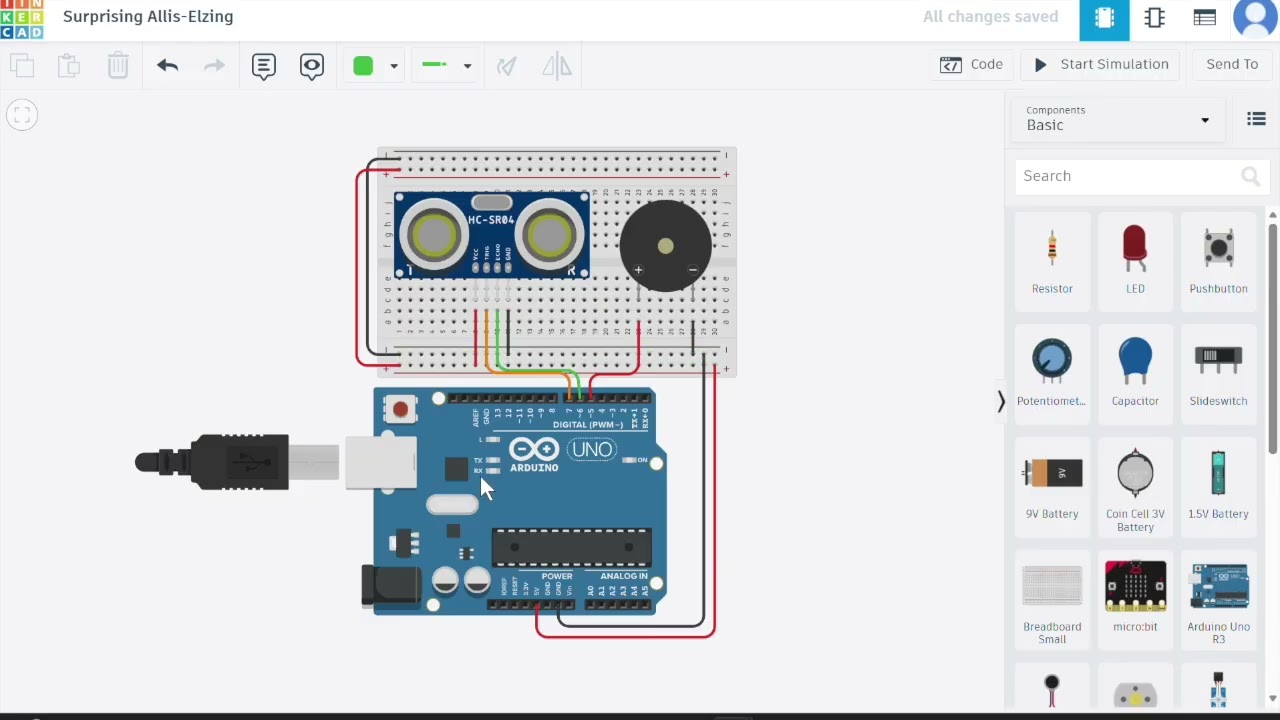Viewport: 1280px width, 720px height.
Task: Open the Notes tool icon
Action: 264,66
